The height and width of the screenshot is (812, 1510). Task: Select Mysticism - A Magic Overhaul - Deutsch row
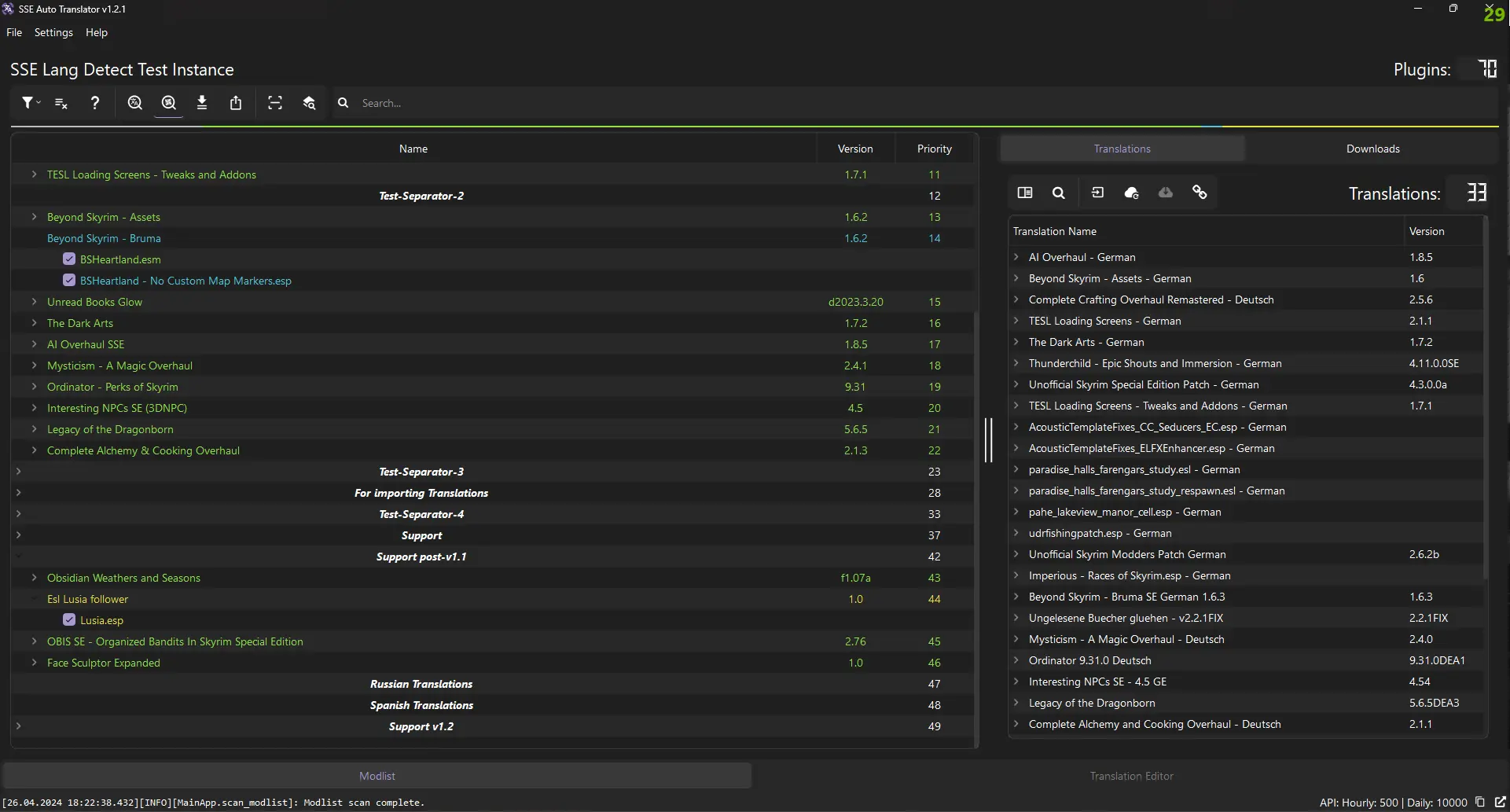1246,639
